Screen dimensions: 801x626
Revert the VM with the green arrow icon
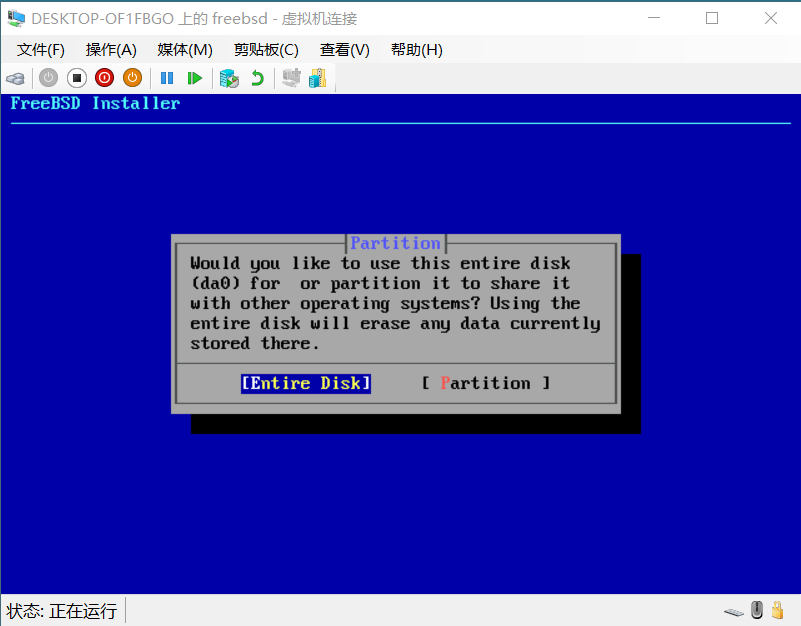[x=257, y=78]
